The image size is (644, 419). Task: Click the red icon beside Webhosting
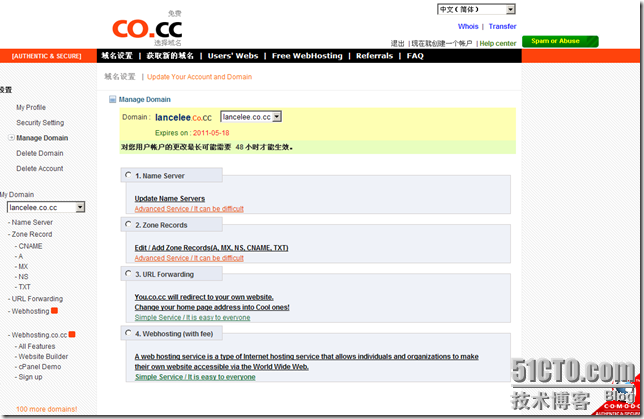tap(54, 311)
